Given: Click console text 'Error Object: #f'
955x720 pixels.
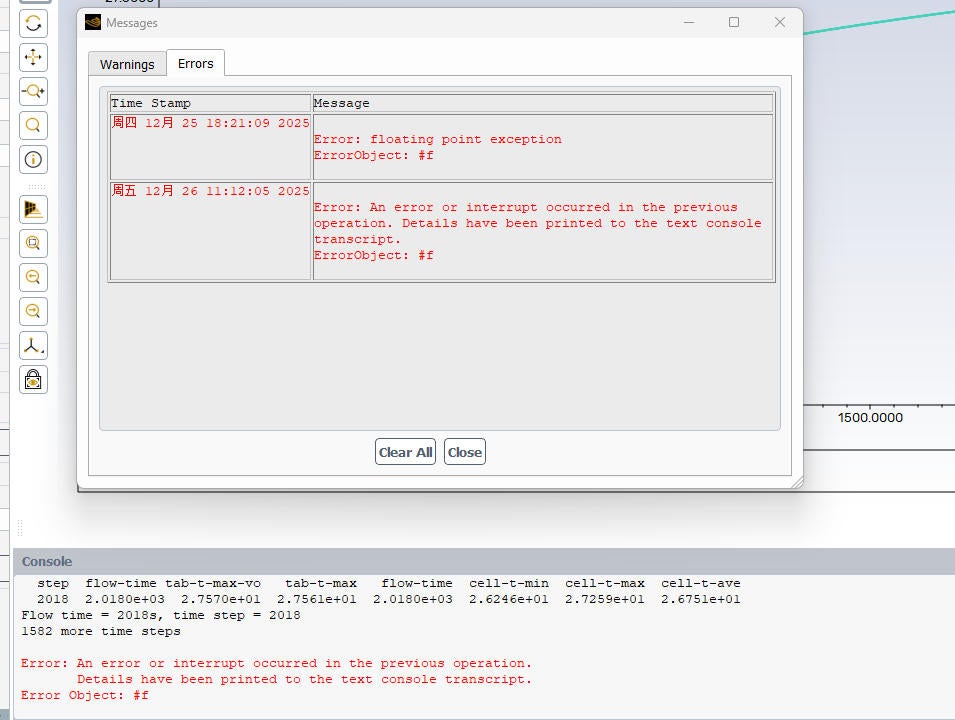Looking at the screenshot, I should [x=85, y=695].
